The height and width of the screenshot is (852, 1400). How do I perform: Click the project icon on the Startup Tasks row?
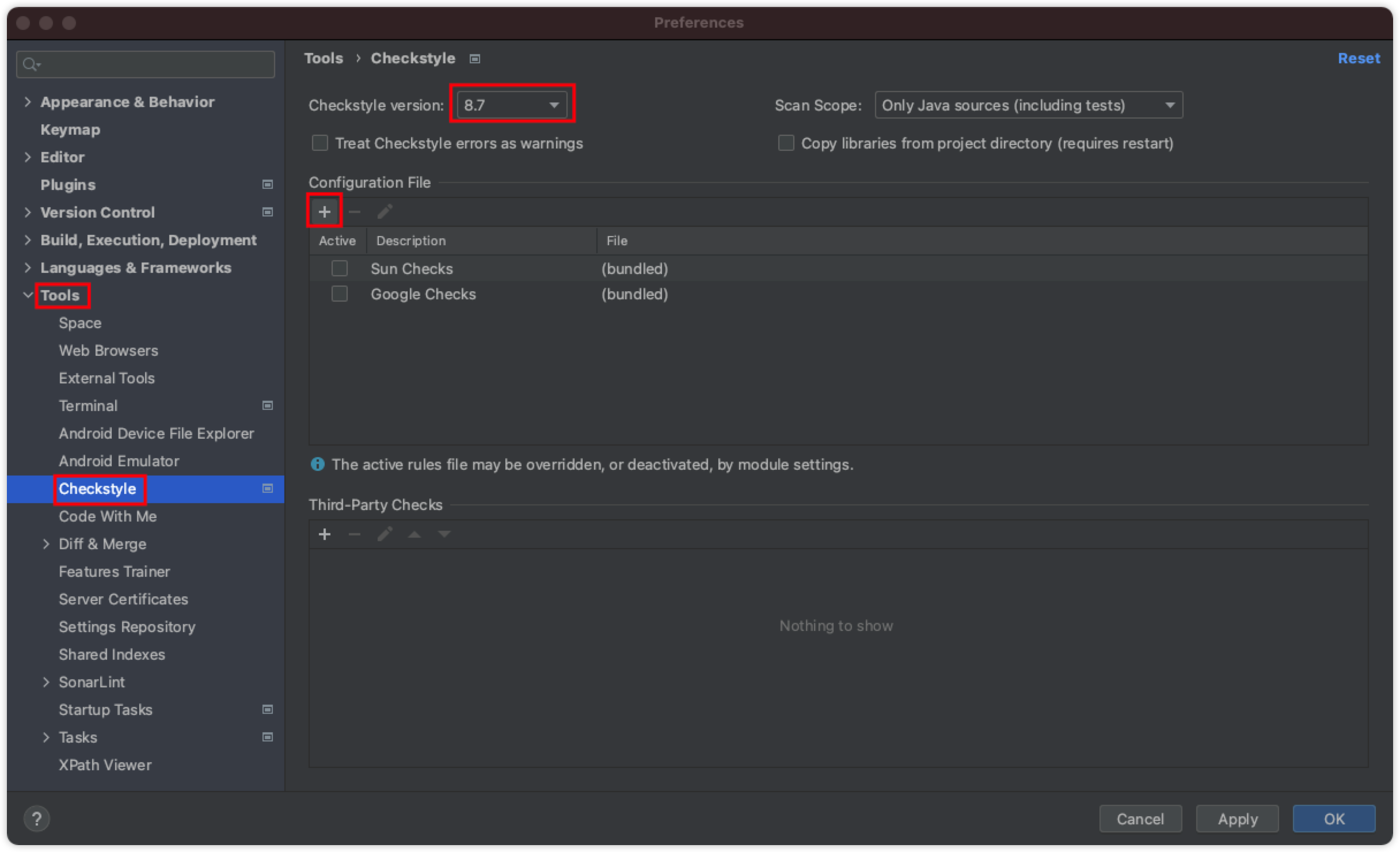tap(268, 709)
